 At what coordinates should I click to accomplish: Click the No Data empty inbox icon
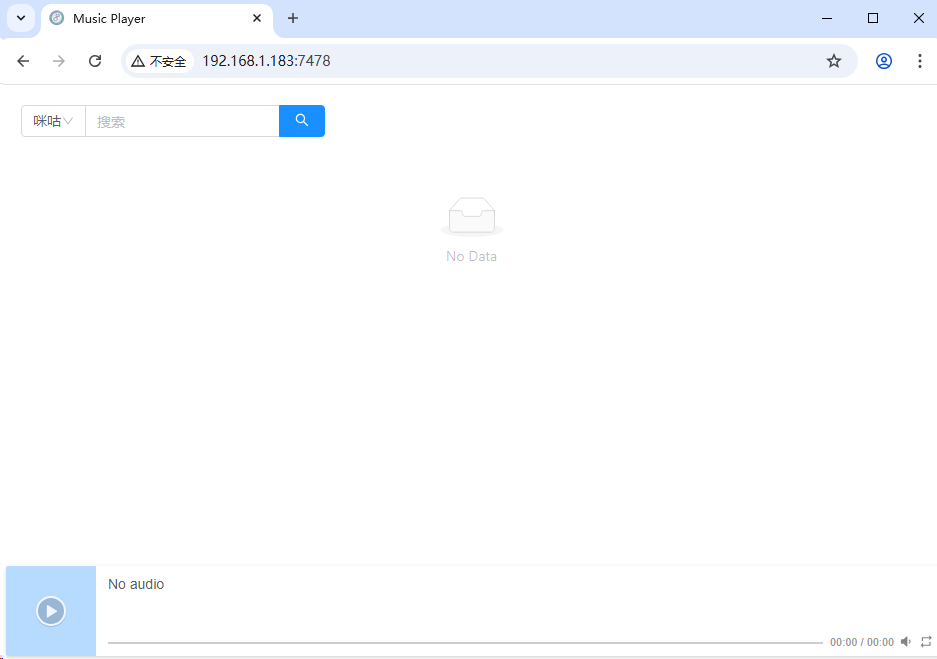pyautogui.click(x=471, y=216)
